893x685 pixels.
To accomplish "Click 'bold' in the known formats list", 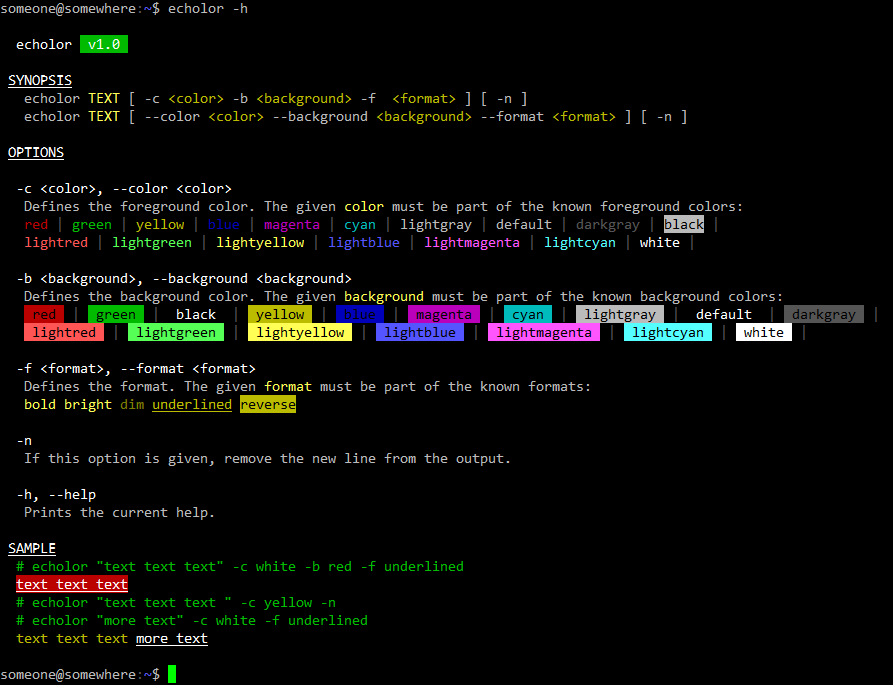I will coord(40,404).
